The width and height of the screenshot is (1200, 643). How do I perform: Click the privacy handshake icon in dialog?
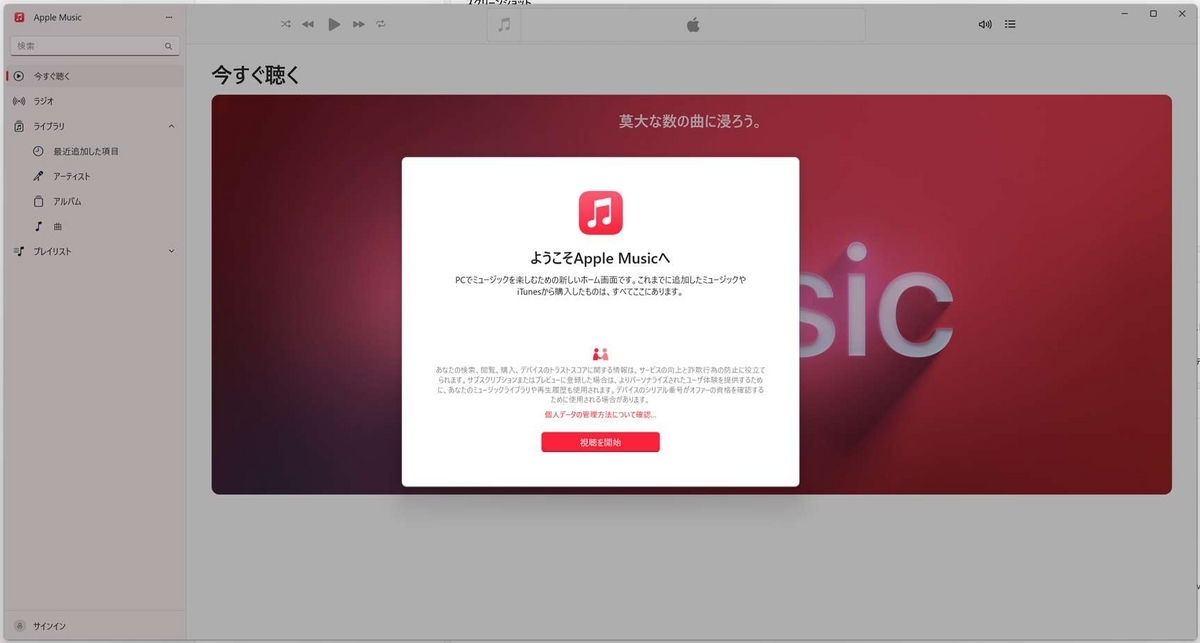point(600,354)
